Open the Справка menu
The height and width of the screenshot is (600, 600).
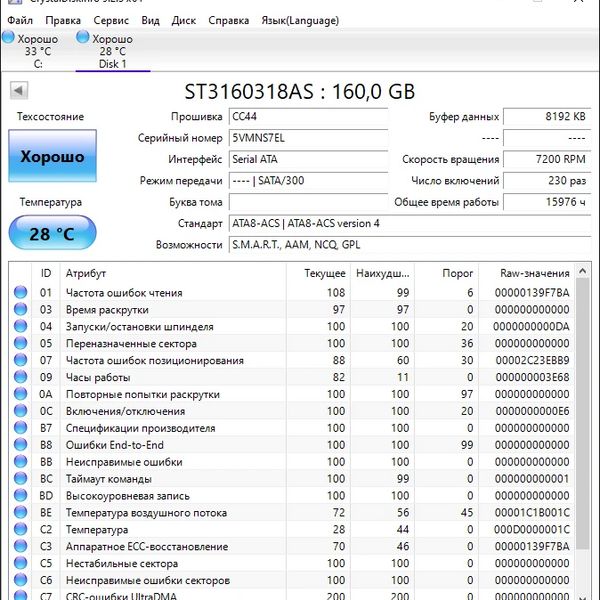(228, 20)
